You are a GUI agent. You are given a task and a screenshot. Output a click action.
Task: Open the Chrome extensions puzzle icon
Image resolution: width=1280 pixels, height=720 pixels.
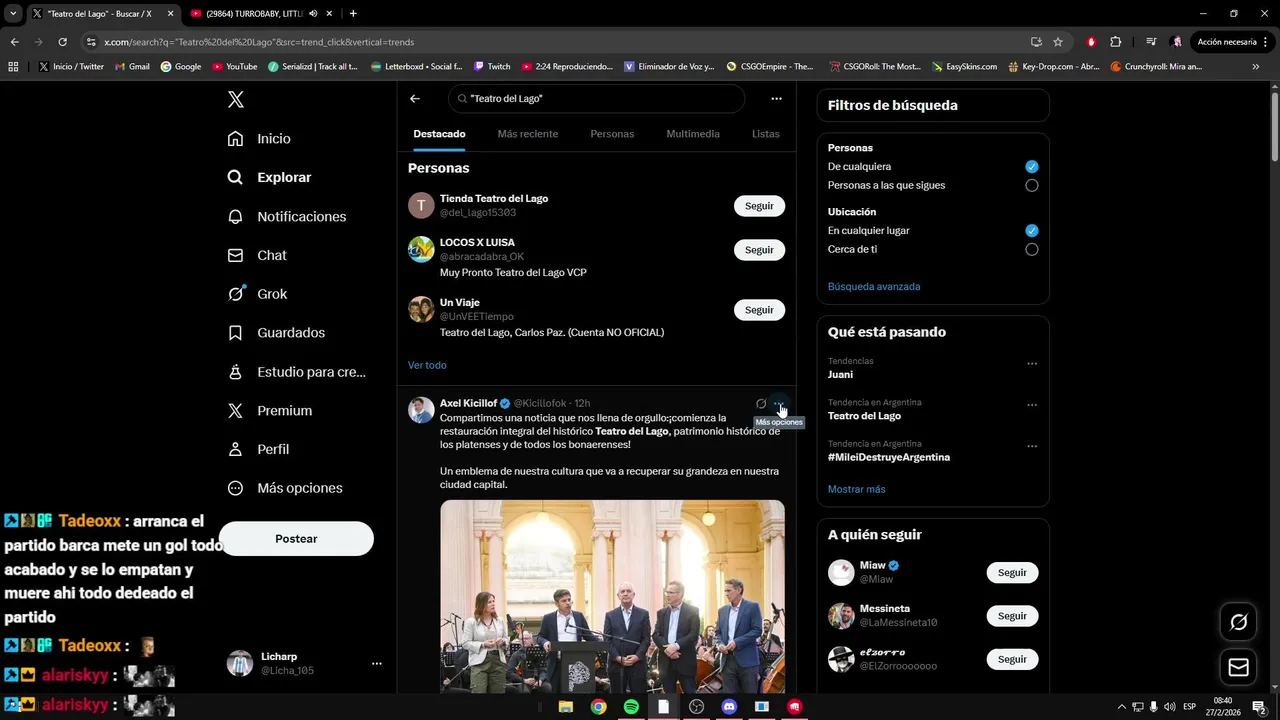click(1116, 42)
